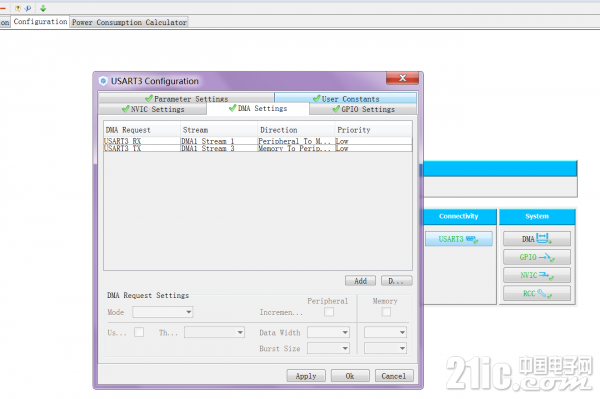Switch to User Constants tab
The height and width of the screenshot is (399, 600).
click(x=346, y=99)
